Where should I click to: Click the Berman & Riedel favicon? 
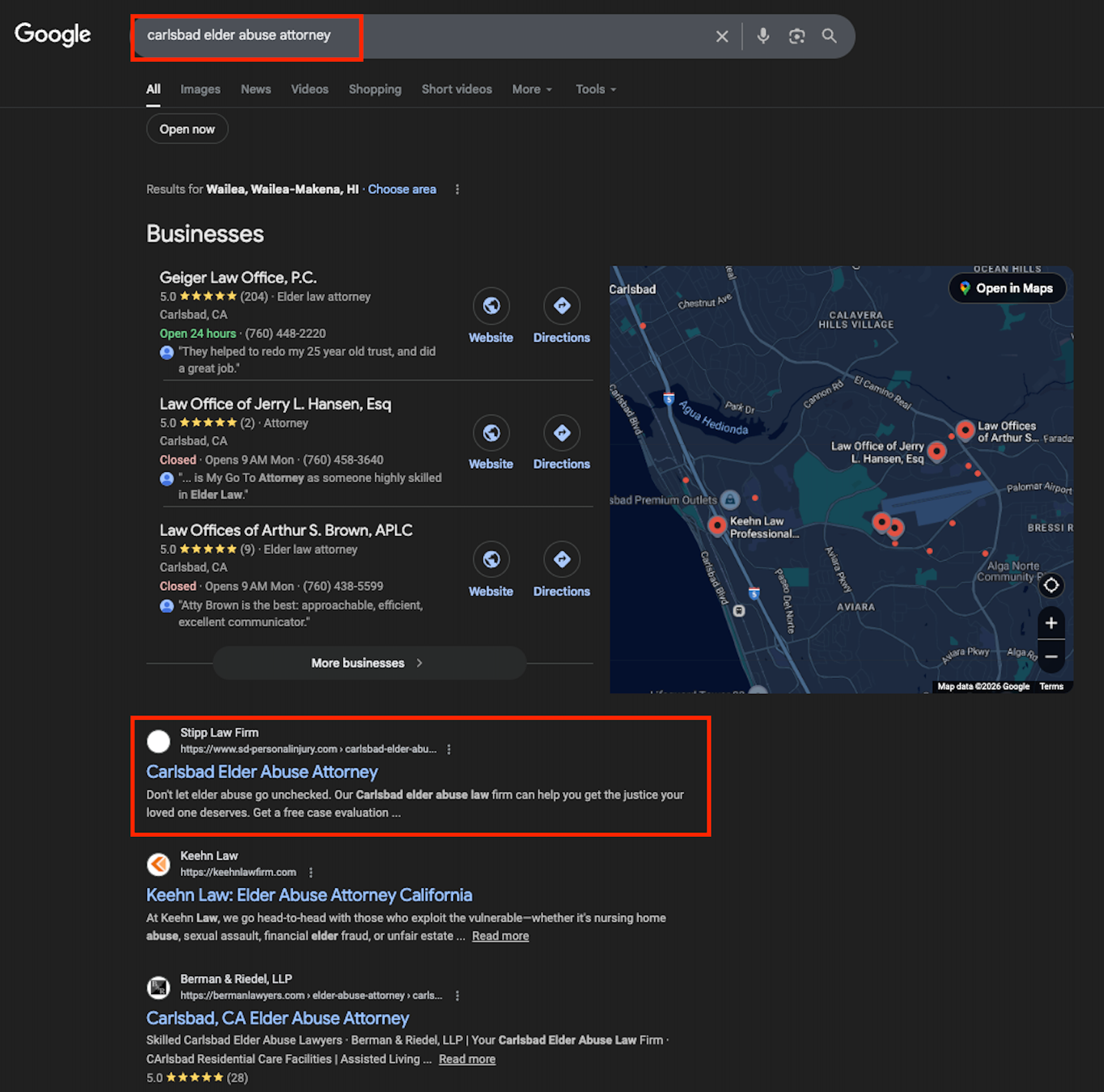click(x=159, y=987)
